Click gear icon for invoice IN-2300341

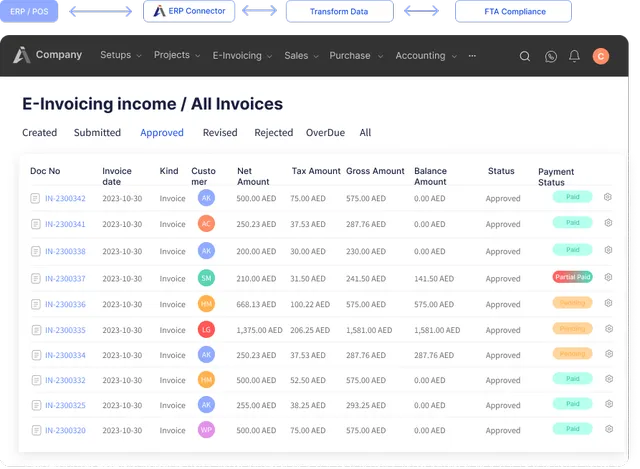[608, 223]
